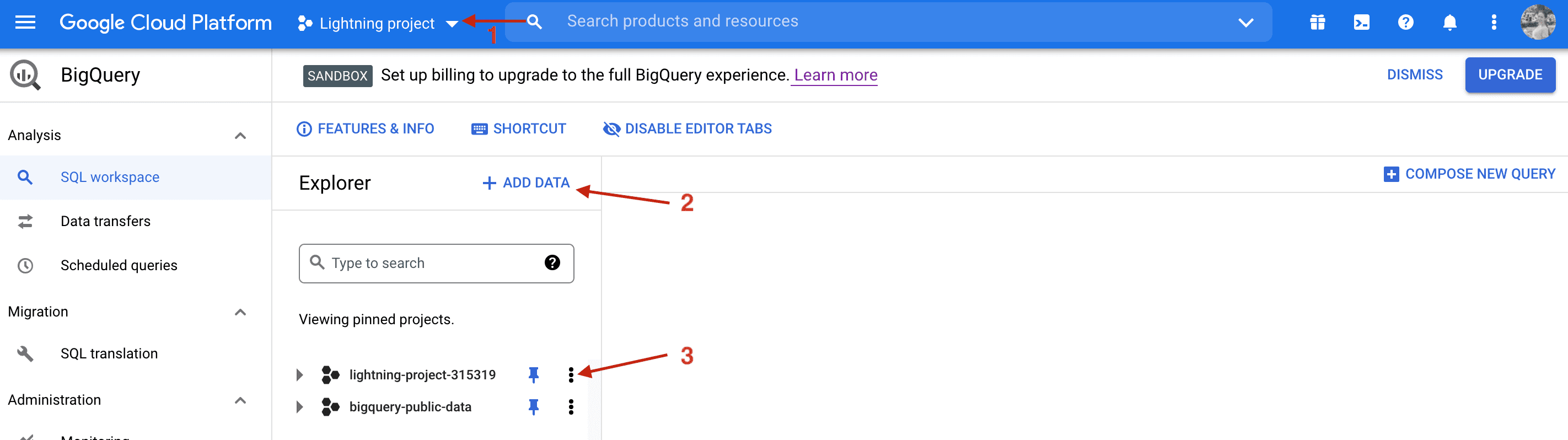Open the help question mark menu
The width and height of the screenshot is (1568, 440).
(x=1405, y=23)
